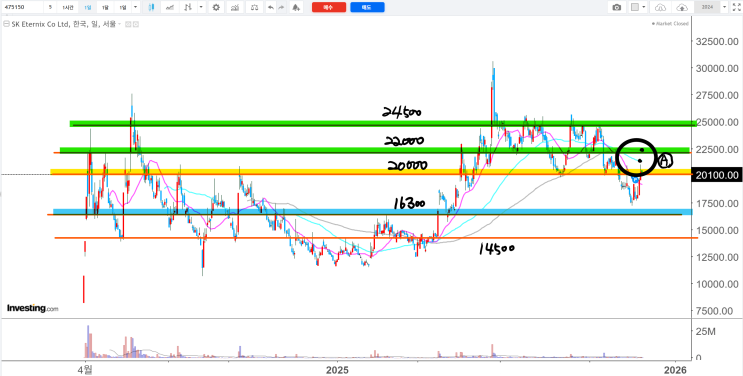Undo the last chart action
The height and width of the screenshot is (376, 743).
tap(271, 7)
